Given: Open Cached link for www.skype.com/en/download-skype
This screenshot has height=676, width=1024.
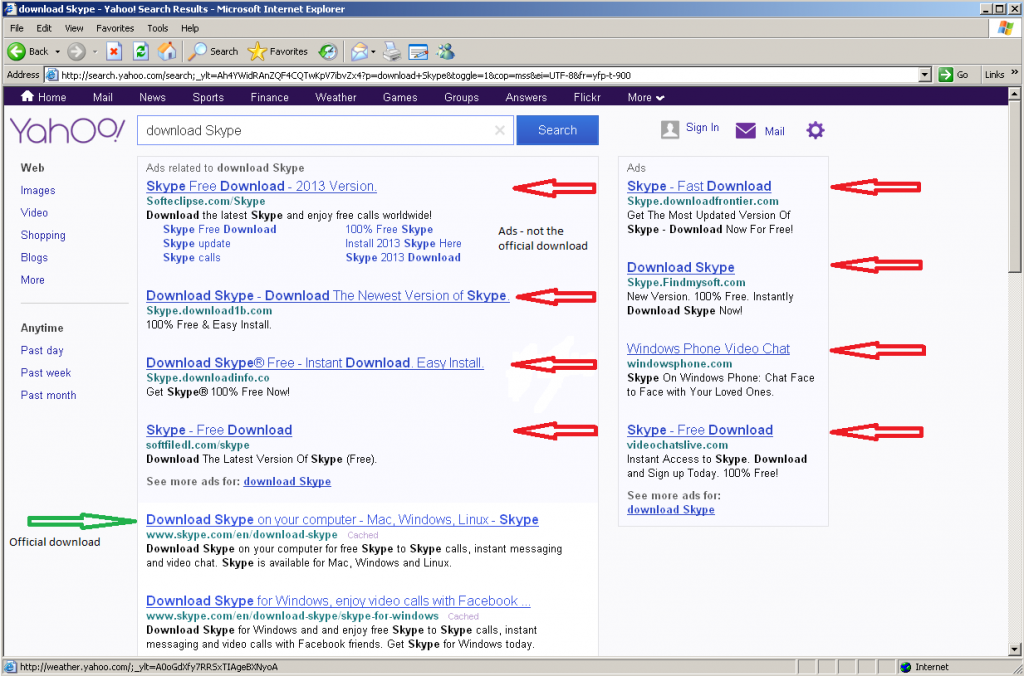Looking at the screenshot, I should (362, 535).
